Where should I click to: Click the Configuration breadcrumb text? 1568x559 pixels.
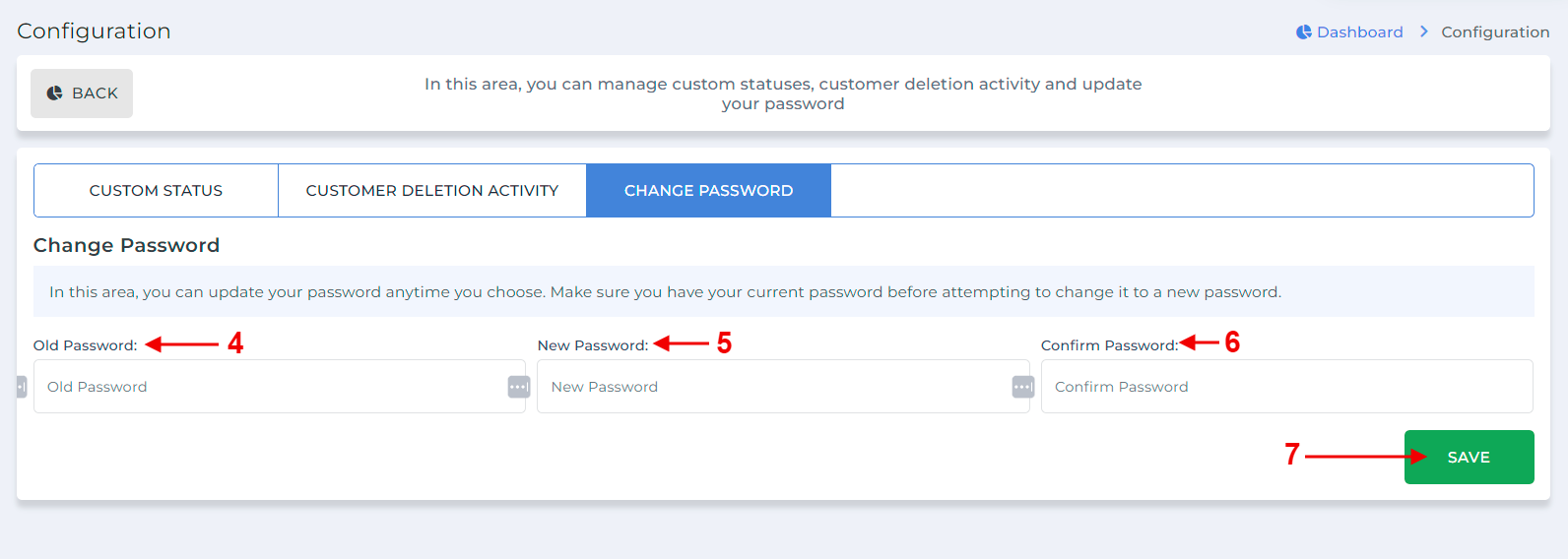(x=1495, y=31)
